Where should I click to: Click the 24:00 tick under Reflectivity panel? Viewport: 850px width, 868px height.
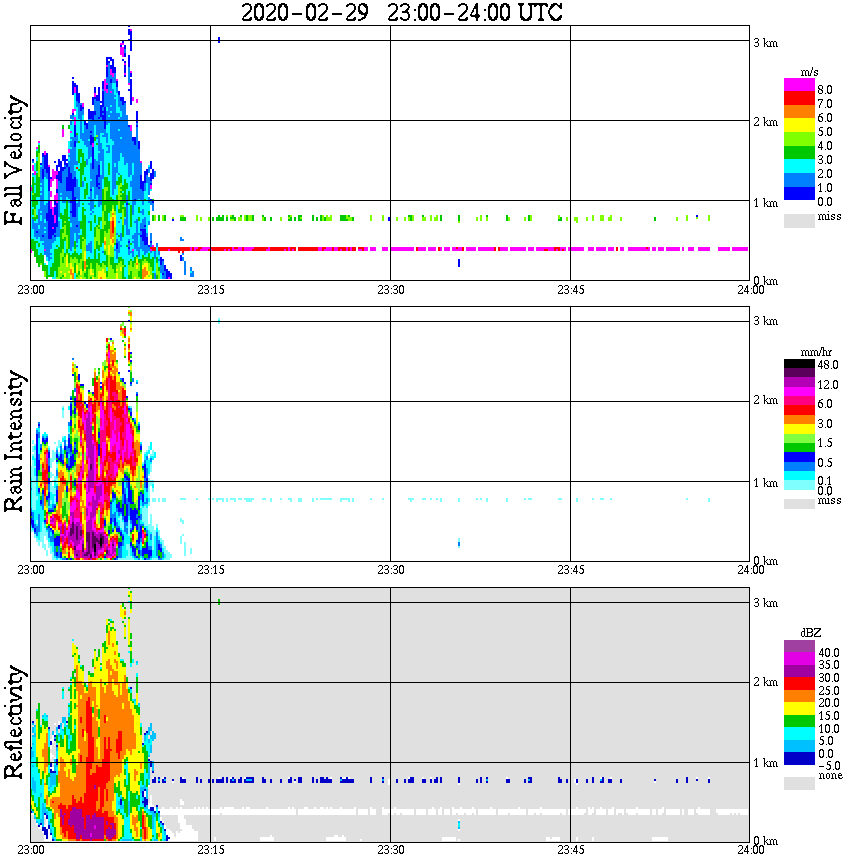pos(750,850)
